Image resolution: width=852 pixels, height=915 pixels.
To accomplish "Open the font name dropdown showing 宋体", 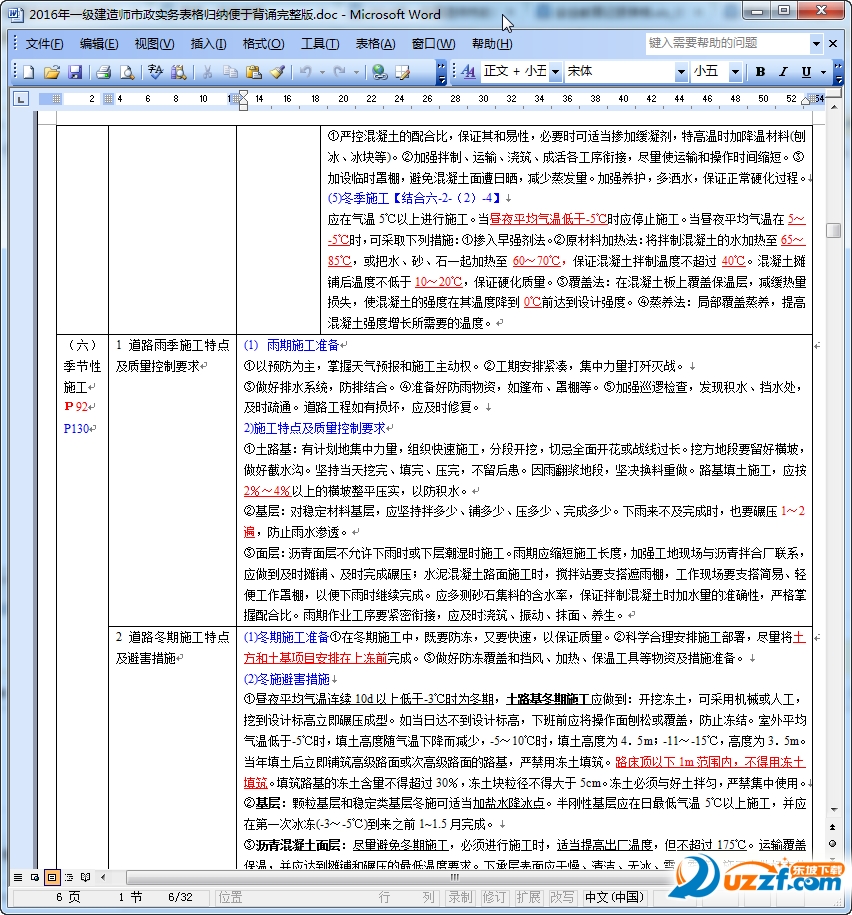I will pyautogui.click(x=681, y=72).
